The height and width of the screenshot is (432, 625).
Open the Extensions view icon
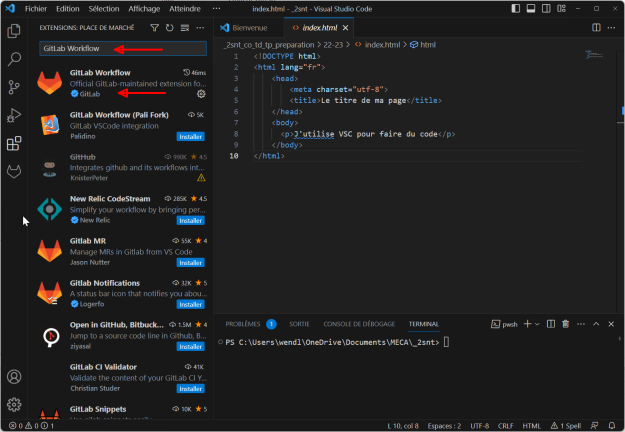(x=14, y=143)
